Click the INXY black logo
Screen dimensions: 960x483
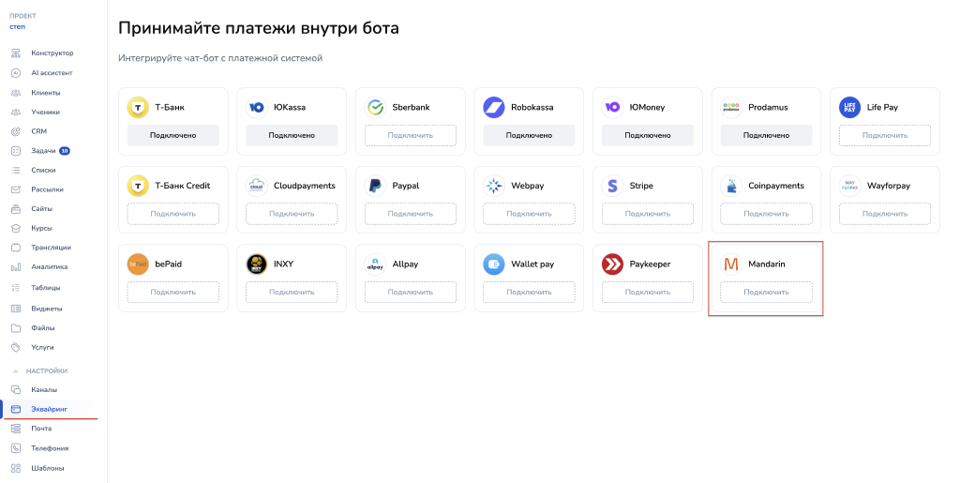[x=257, y=264]
